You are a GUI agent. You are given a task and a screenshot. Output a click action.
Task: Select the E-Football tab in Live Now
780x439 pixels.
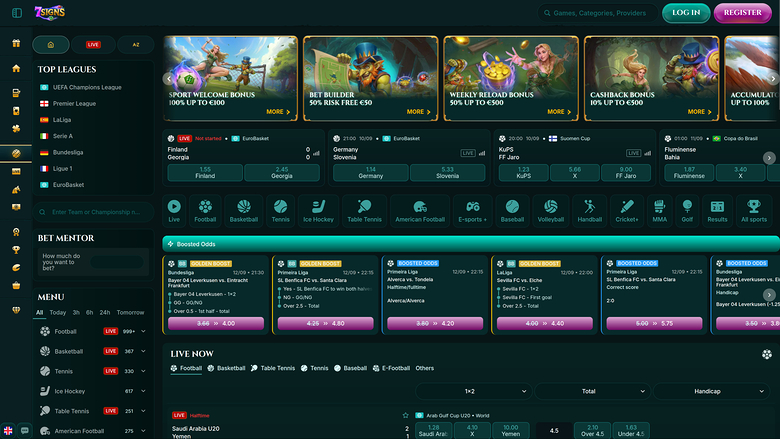tap(390, 368)
